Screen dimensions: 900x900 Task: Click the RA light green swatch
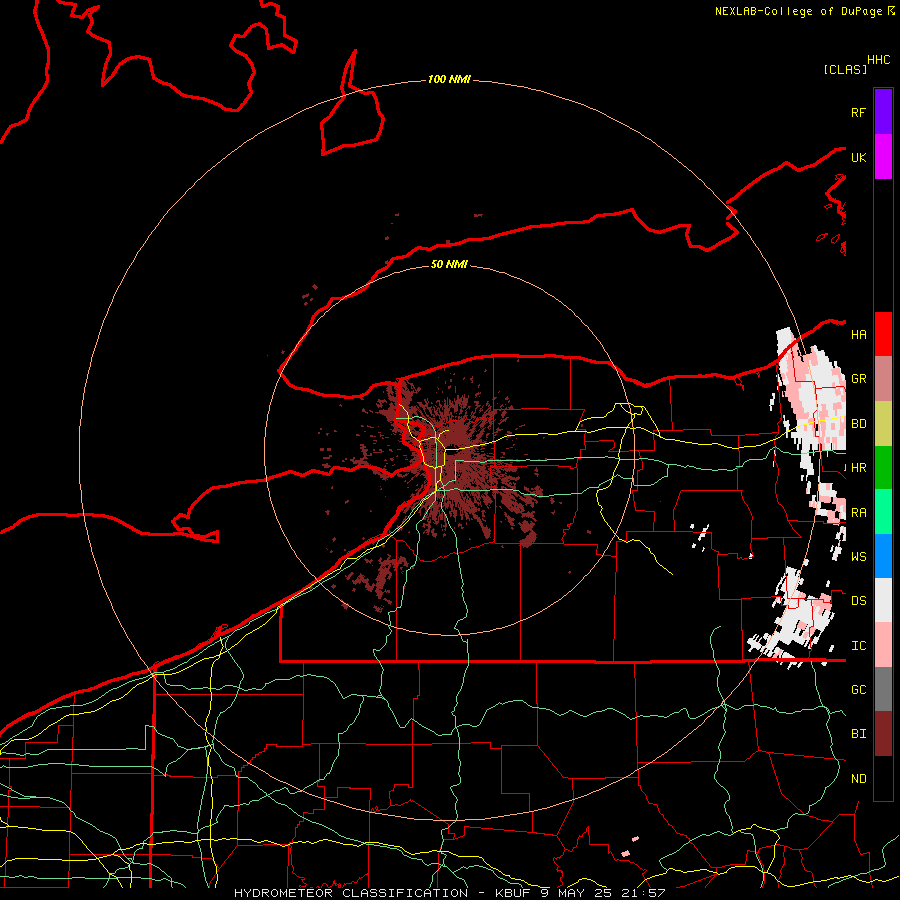(883, 512)
